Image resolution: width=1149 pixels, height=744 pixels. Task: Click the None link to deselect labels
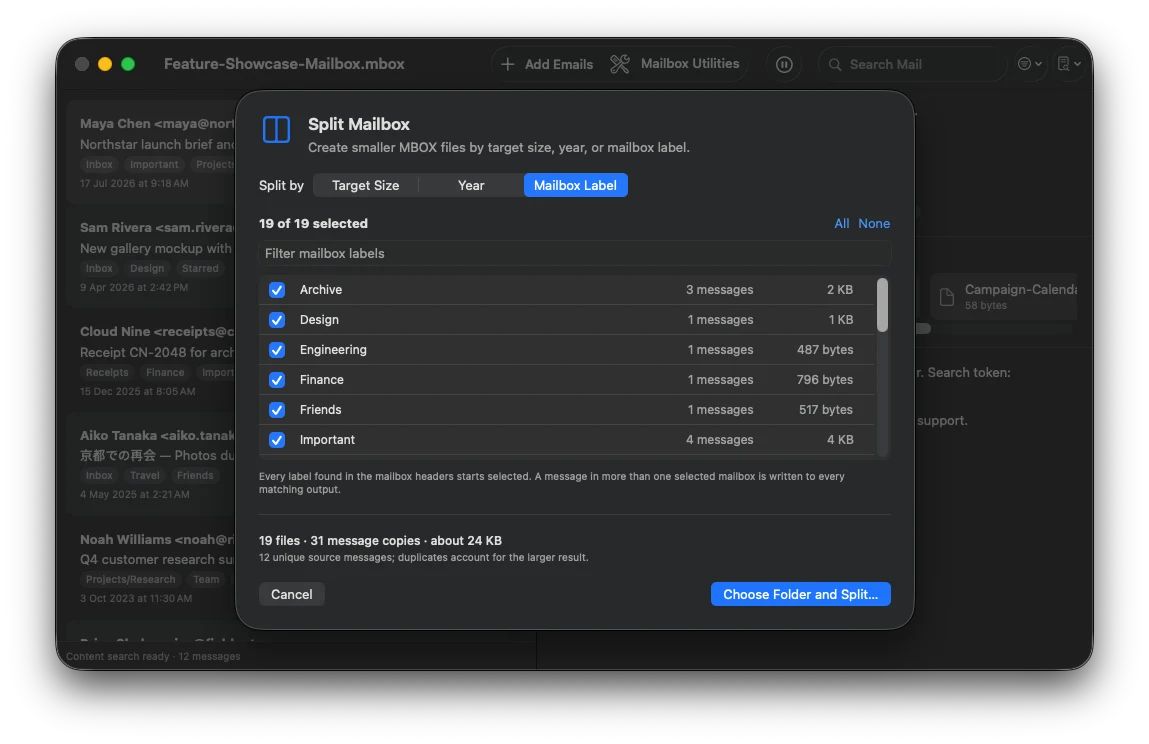[x=874, y=224]
